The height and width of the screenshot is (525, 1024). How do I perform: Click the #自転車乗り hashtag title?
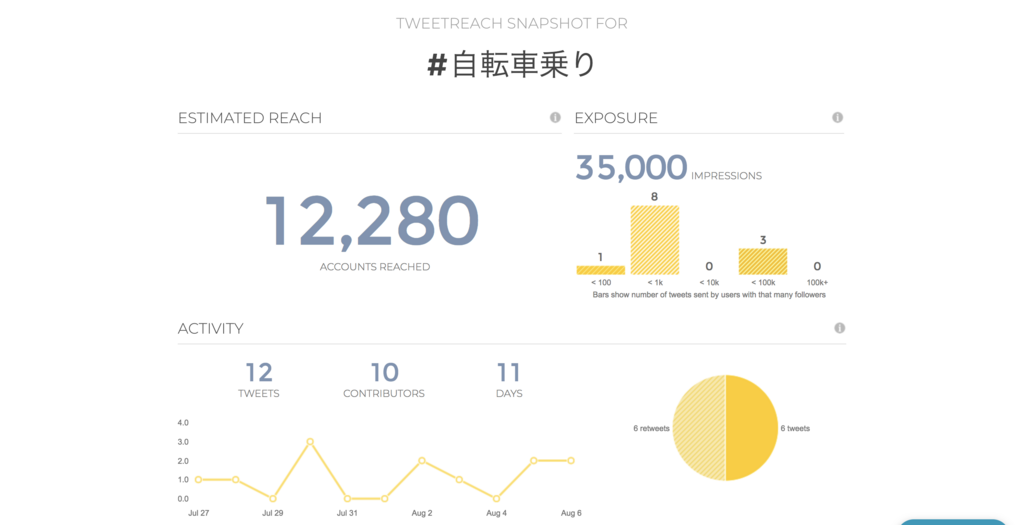tap(512, 65)
